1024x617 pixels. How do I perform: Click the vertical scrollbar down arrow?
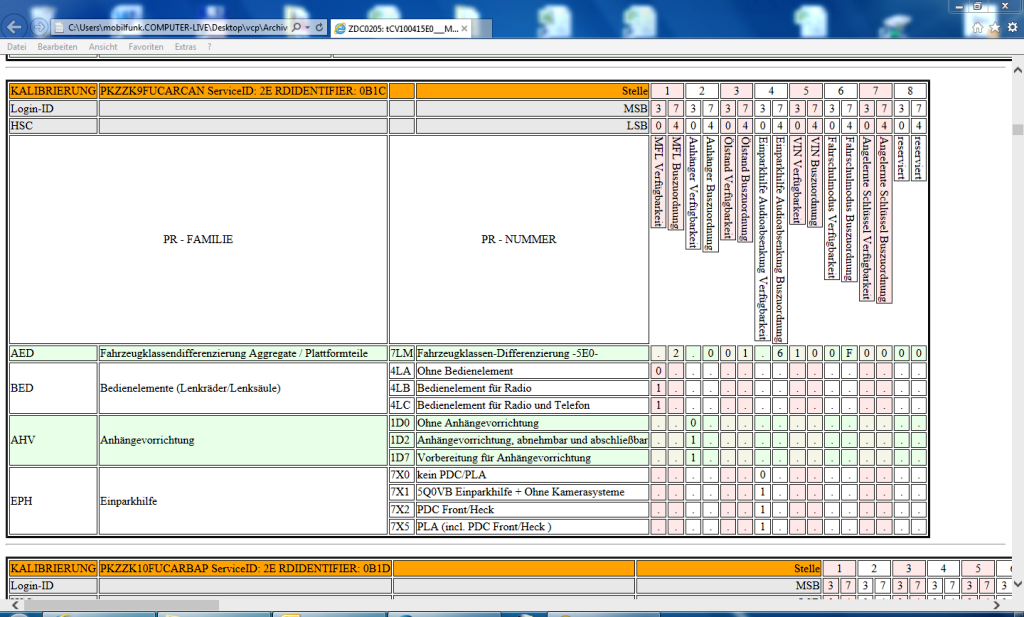pyautogui.click(x=1016, y=585)
